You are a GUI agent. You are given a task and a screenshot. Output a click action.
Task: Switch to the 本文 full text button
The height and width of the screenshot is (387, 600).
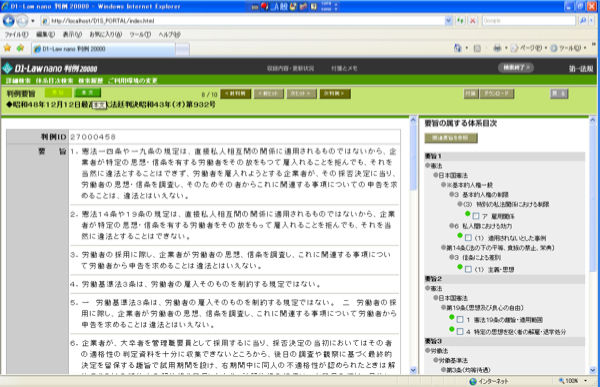click(x=88, y=93)
